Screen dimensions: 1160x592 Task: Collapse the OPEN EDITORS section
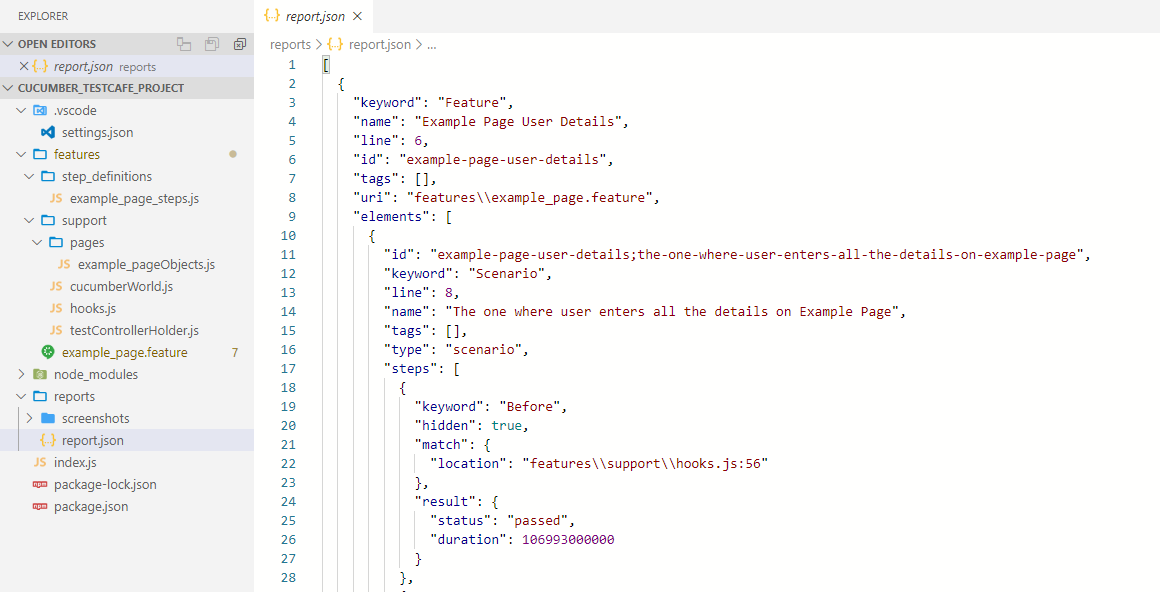click(x=8, y=44)
